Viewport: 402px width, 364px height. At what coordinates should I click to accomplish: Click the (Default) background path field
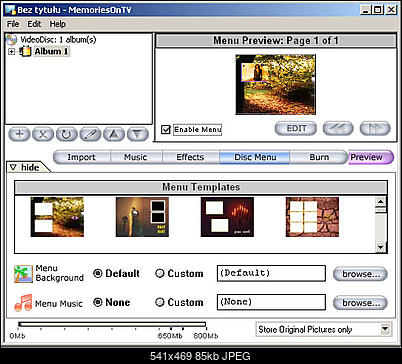[271, 273]
